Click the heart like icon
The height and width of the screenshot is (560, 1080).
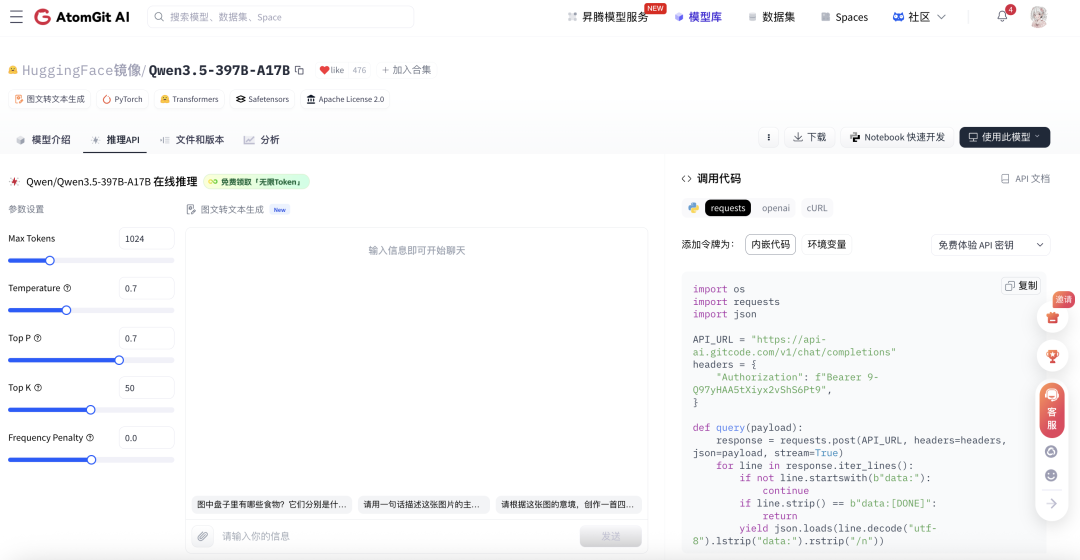pyautogui.click(x=324, y=70)
